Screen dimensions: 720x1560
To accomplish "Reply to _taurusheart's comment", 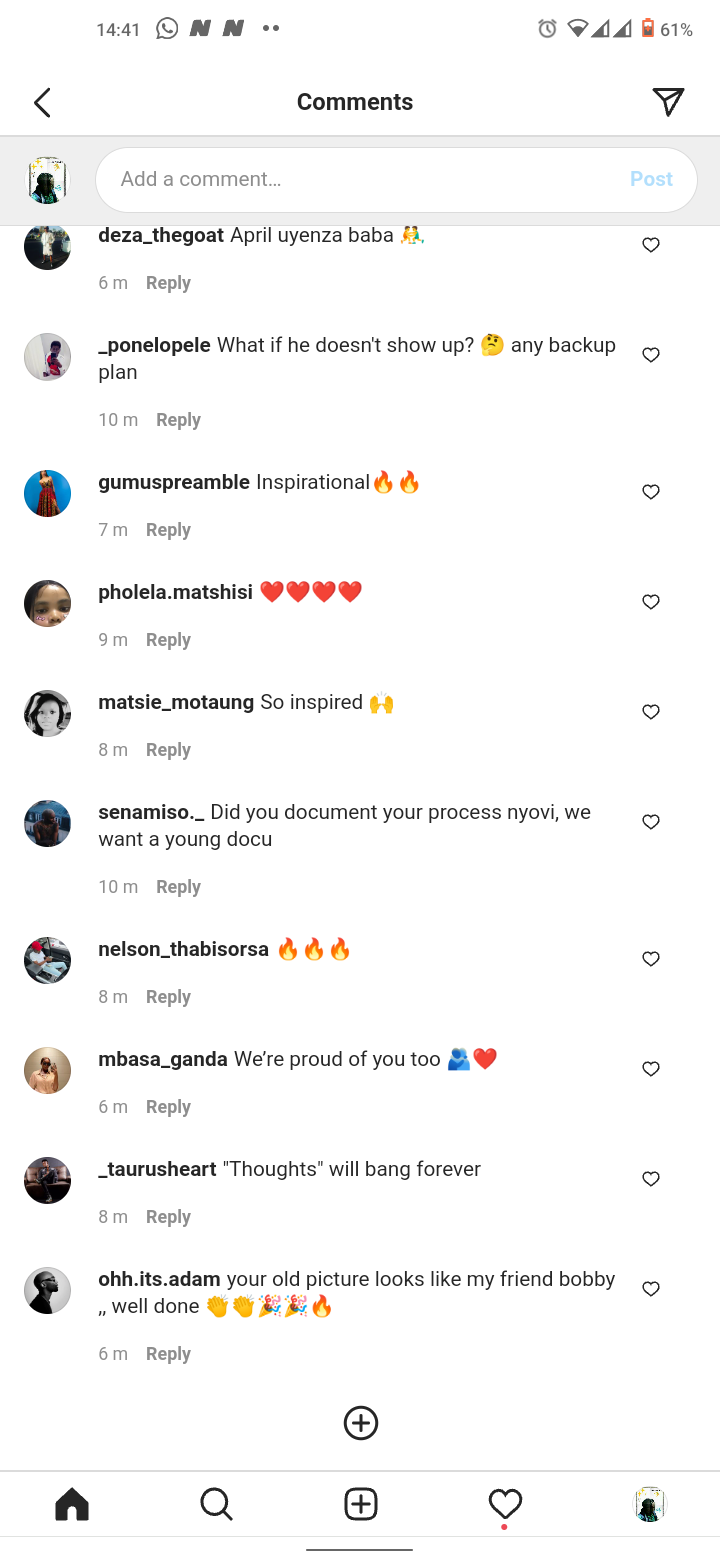I will [x=168, y=1217].
